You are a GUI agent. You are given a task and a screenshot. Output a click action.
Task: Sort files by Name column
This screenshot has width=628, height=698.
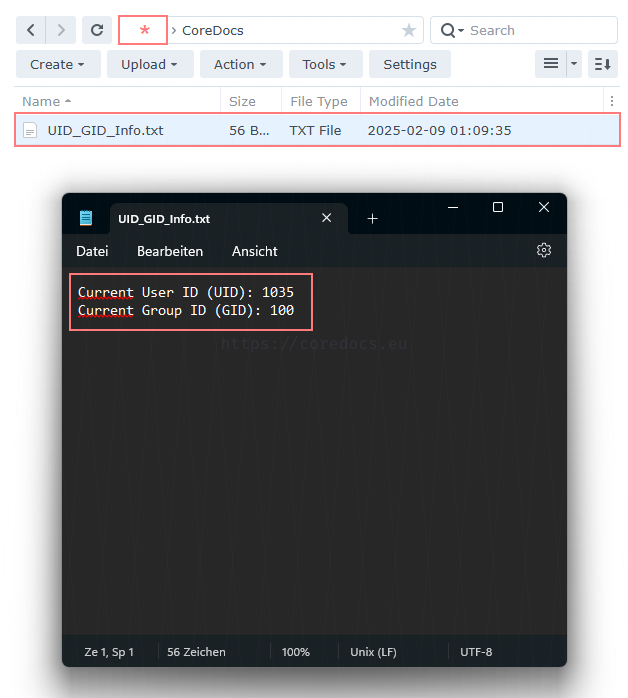[x=117, y=101]
